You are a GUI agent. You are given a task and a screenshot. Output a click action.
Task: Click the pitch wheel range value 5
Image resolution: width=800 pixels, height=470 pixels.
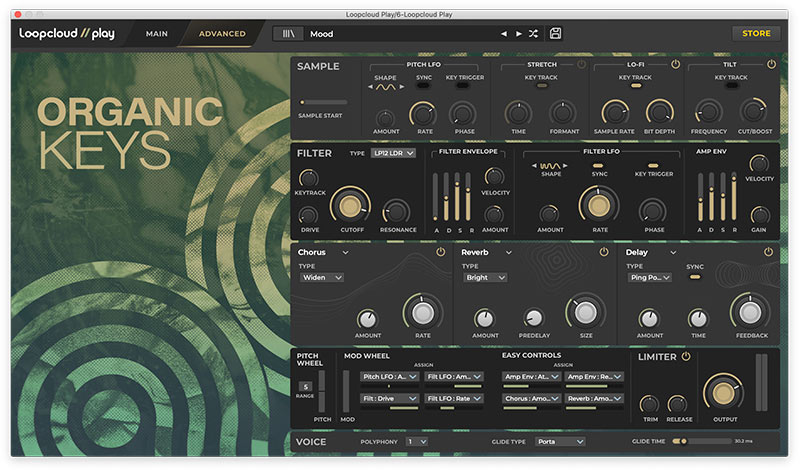point(305,387)
